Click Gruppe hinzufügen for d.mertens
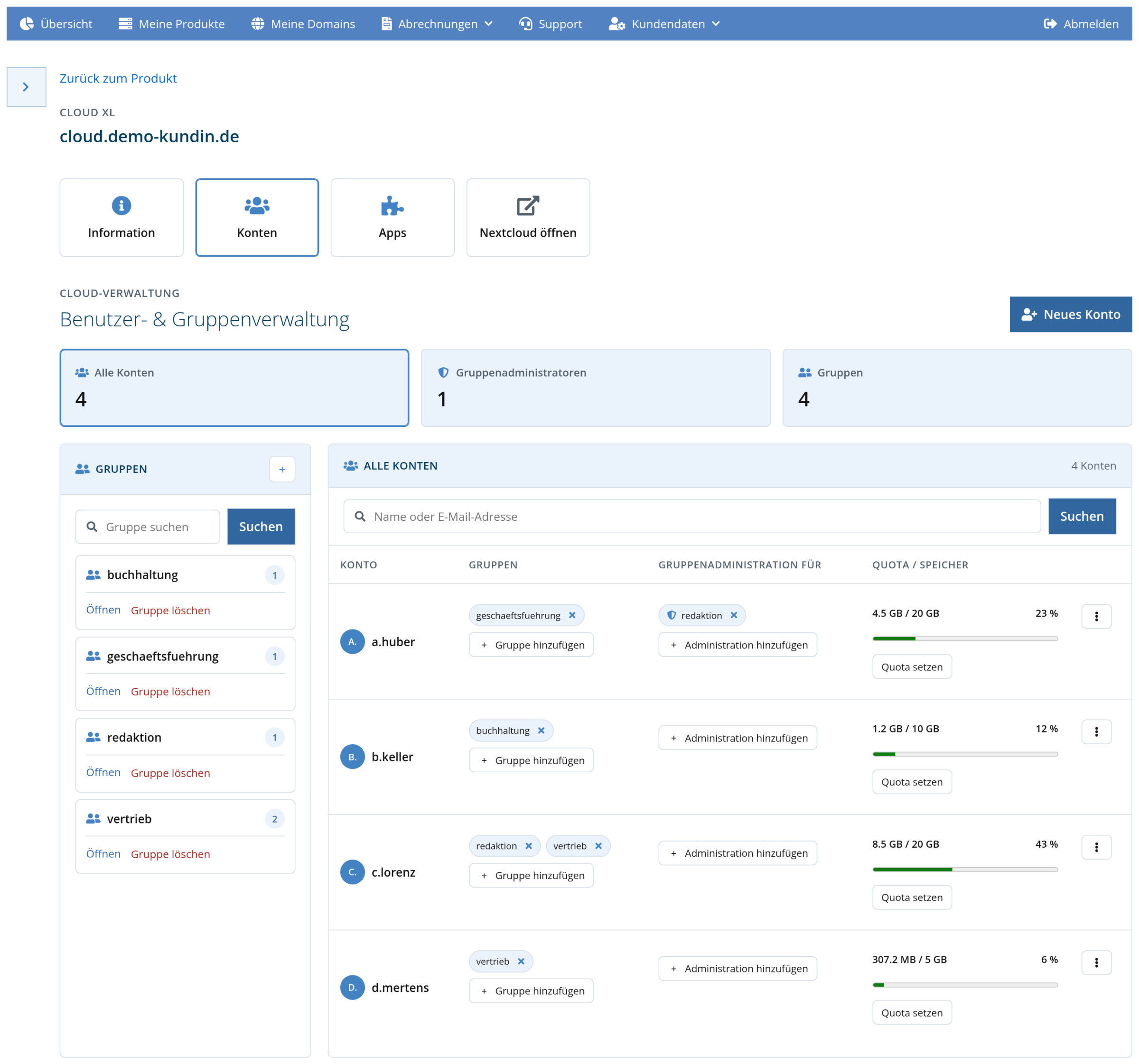The height and width of the screenshot is (1064, 1139). coord(531,990)
